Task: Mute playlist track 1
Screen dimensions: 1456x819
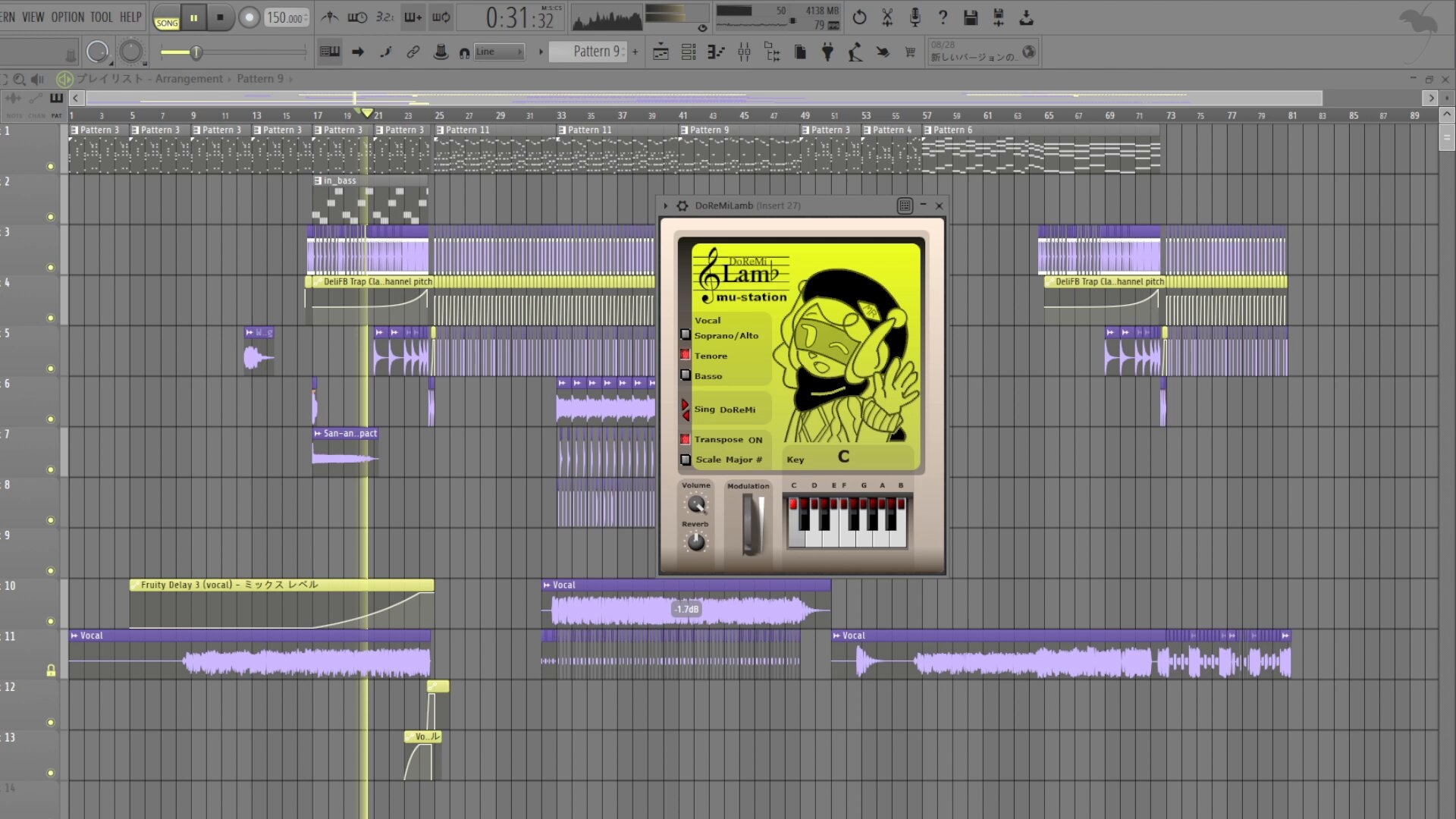Action: (x=51, y=166)
